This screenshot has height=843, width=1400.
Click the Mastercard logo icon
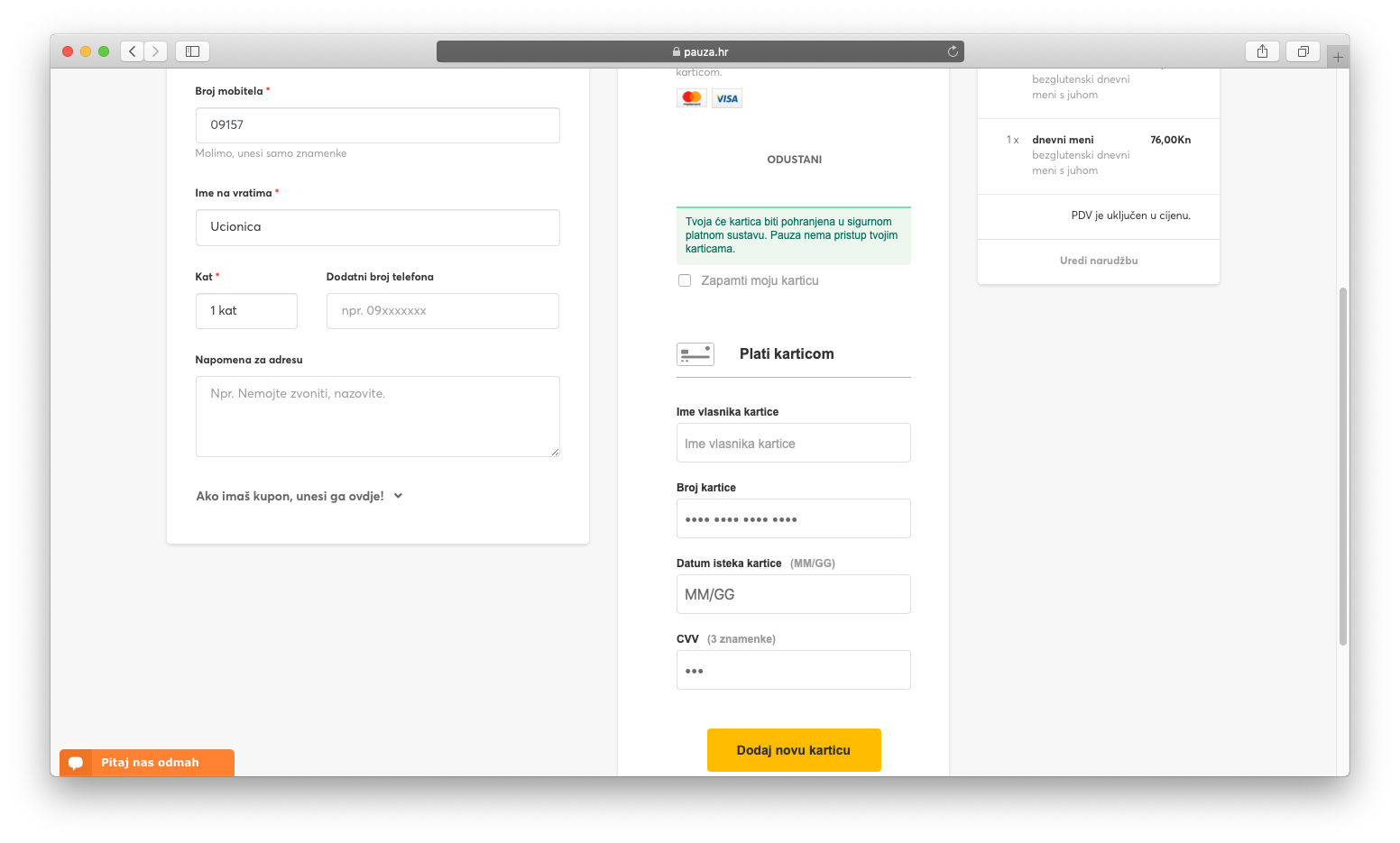[x=692, y=98]
